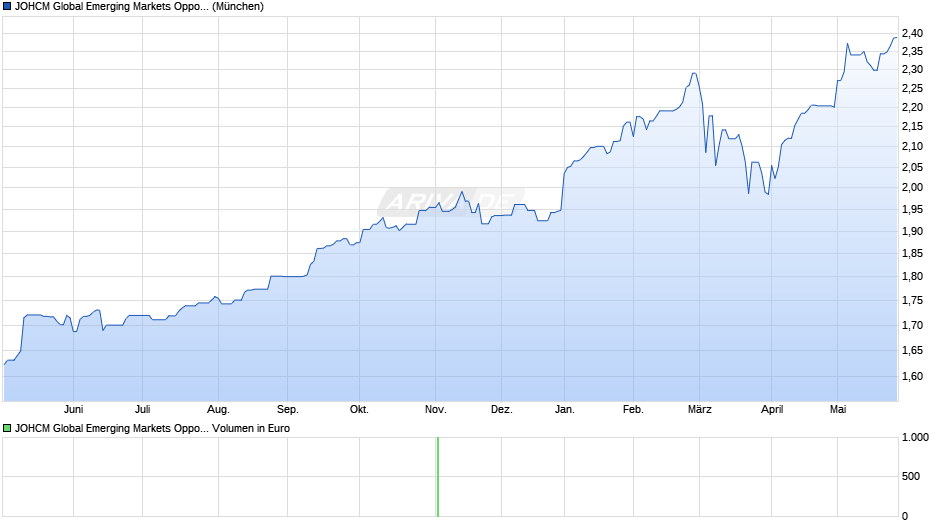The width and height of the screenshot is (940, 526).
Task: Click the "1,95" price axis value
Action: 912,209
